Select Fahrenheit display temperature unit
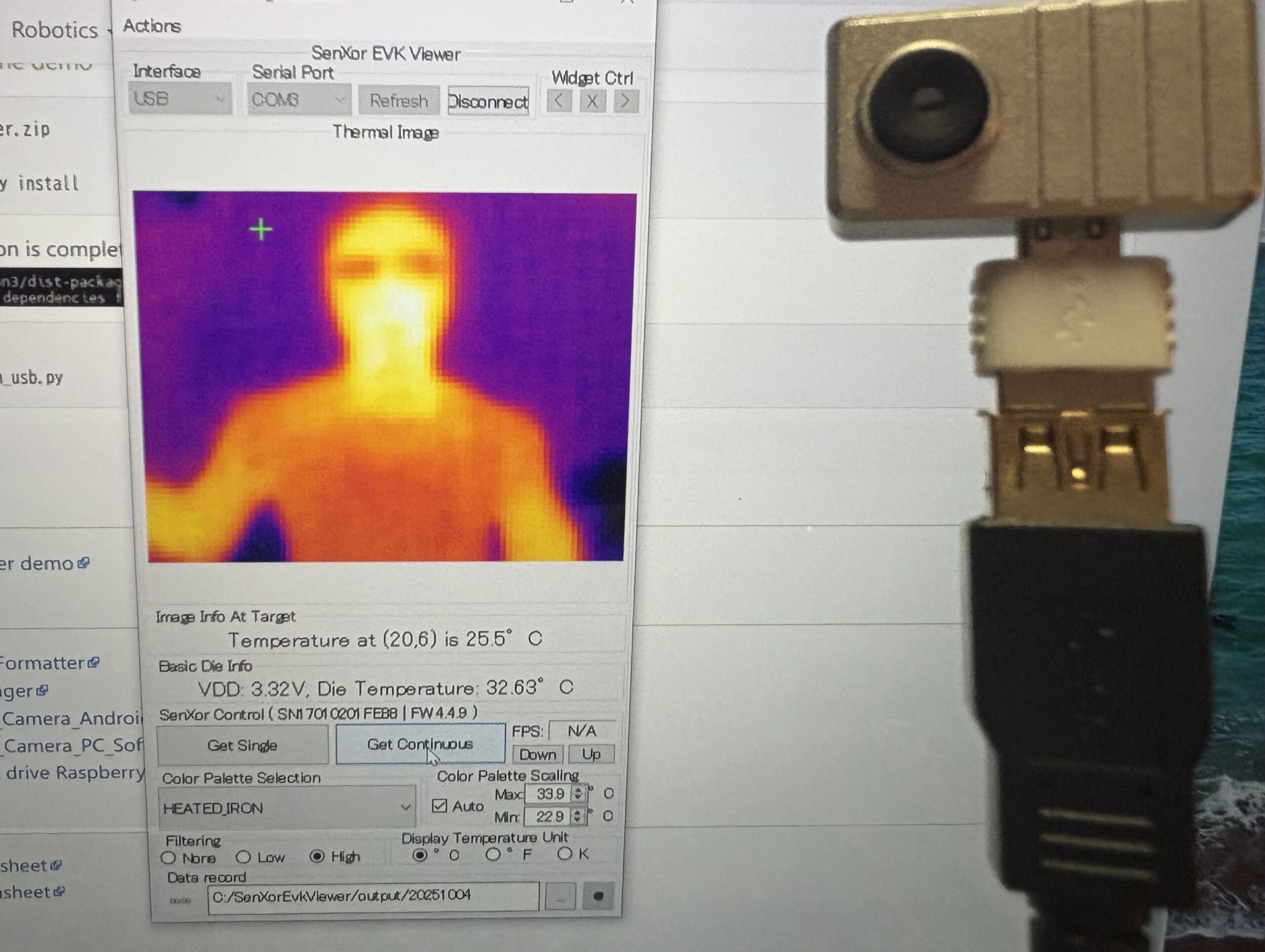The height and width of the screenshot is (952, 1265). click(493, 855)
